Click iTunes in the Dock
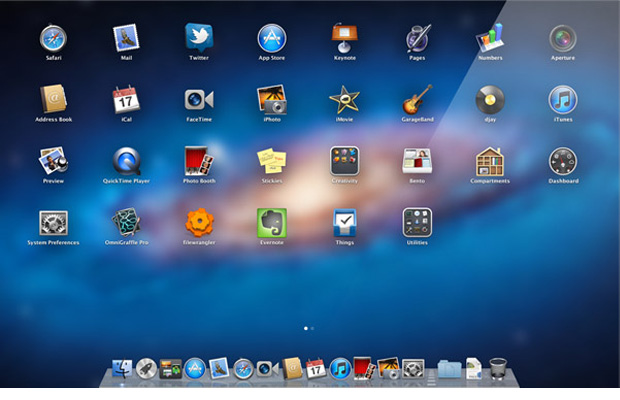Screen dimensions: 620x400 340,368
